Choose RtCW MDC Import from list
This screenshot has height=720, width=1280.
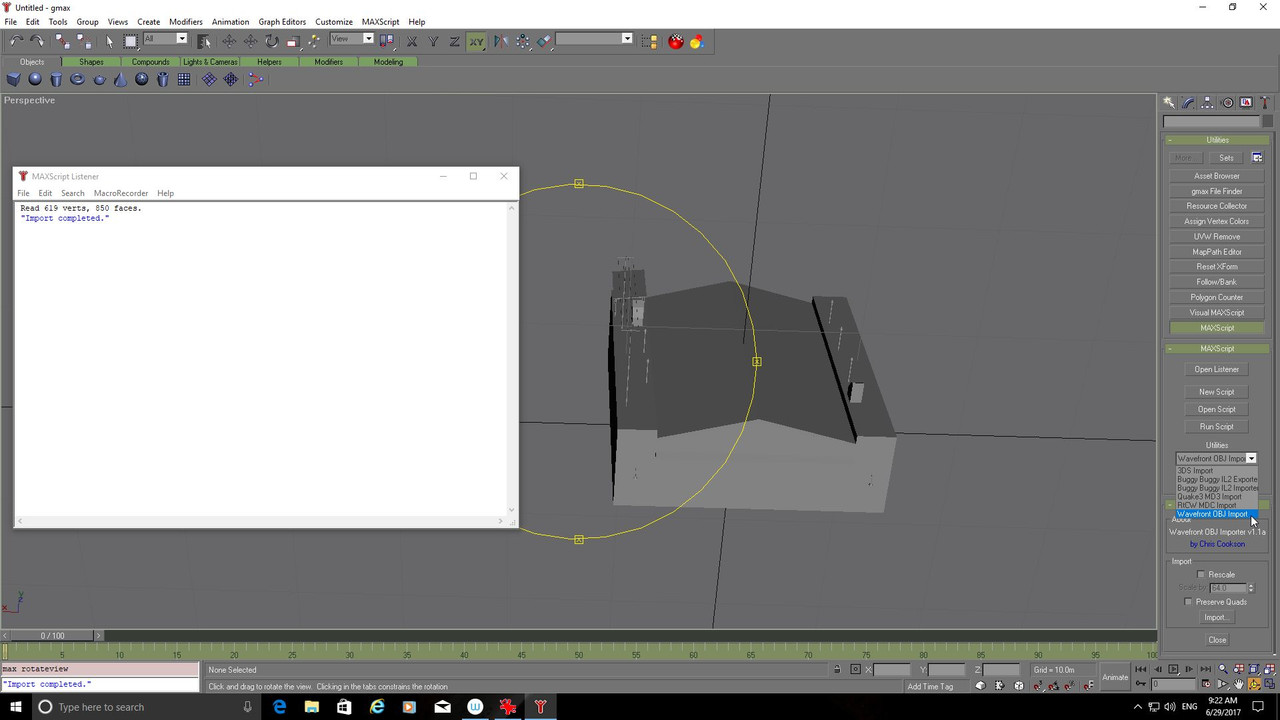click(1216, 505)
